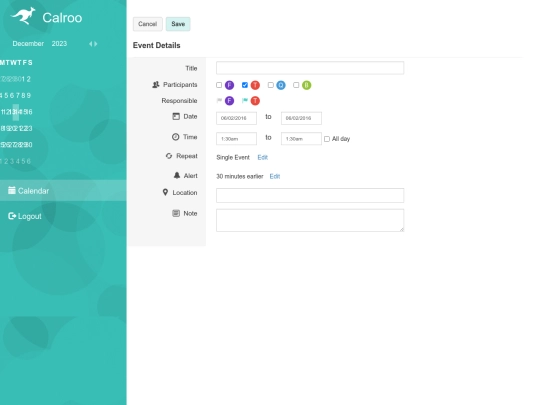This screenshot has height=405, width=540.
Task: Click December month label
Action: [x=28, y=44]
